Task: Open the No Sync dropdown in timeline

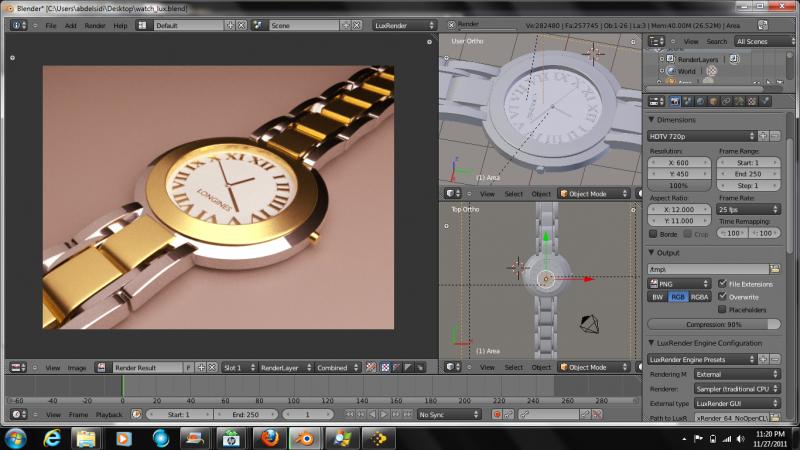Action: pyautogui.click(x=449, y=415)
